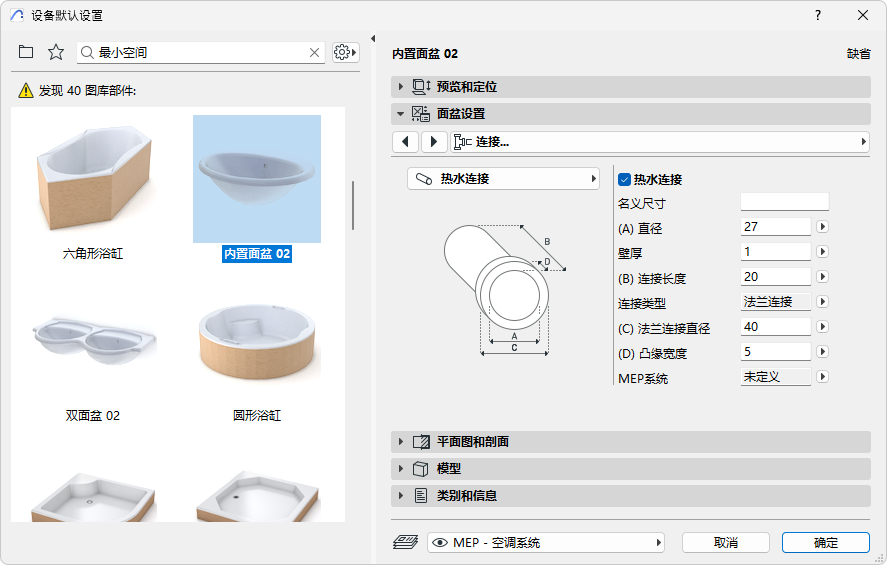Open the MEP系统 未定义 dropdown

[x=823, y=377]
